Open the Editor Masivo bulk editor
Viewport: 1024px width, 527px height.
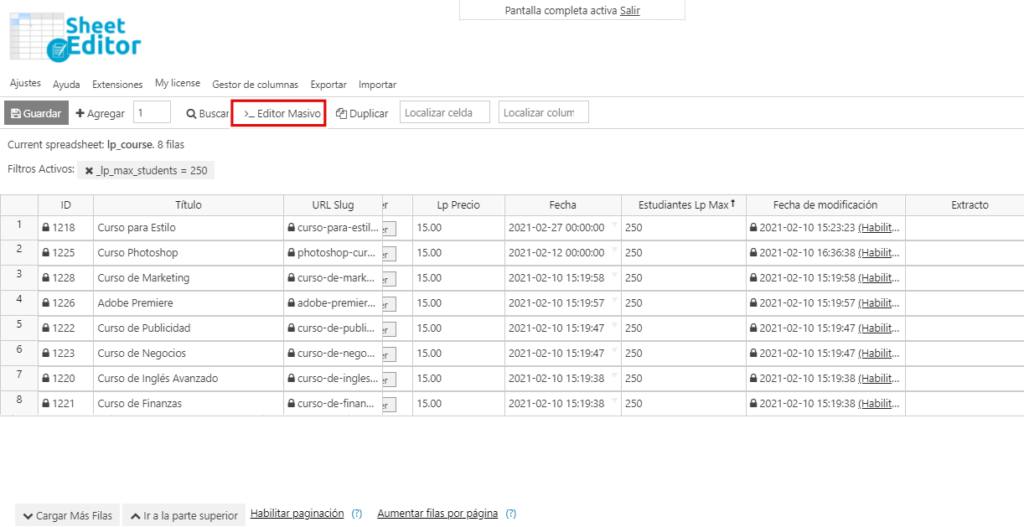tap(279, 114)
